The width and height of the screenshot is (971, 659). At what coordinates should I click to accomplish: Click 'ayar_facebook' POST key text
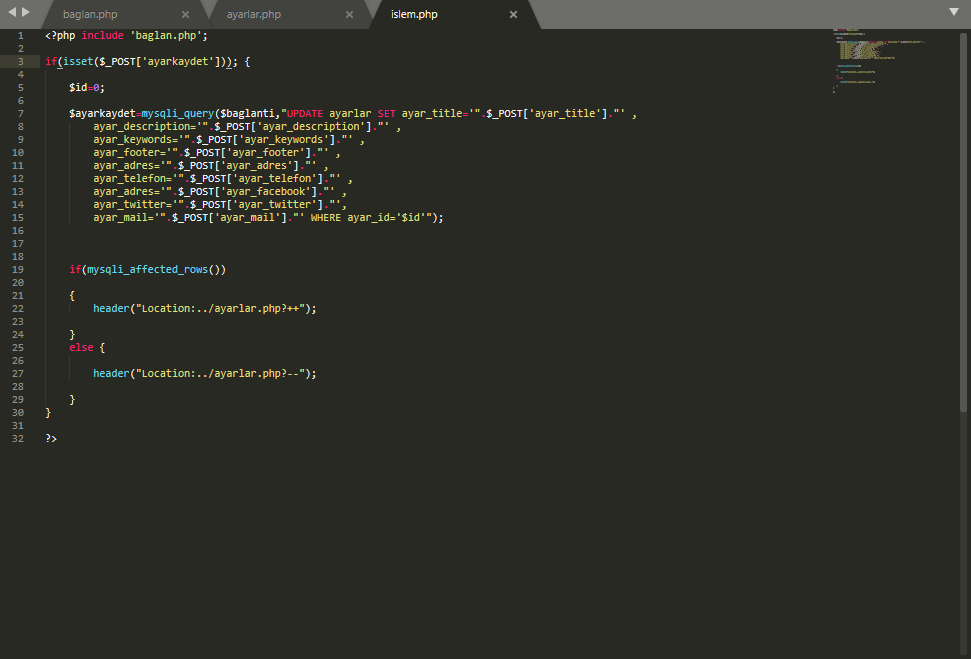tap(266, 191)
